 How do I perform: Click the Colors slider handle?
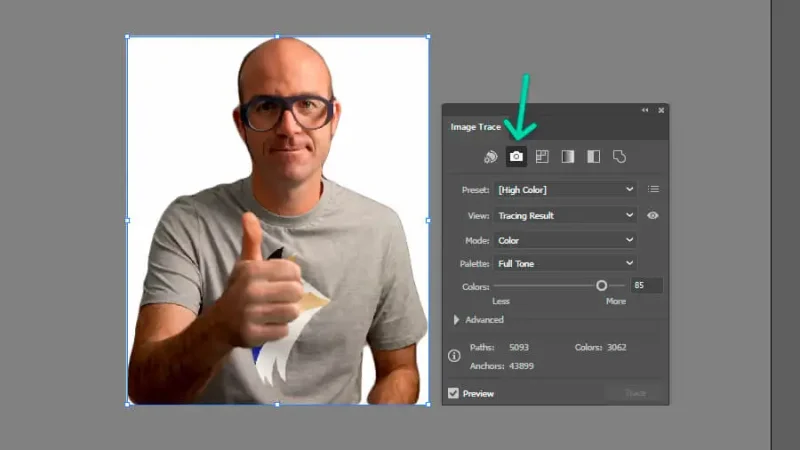(x=602, y=286)
